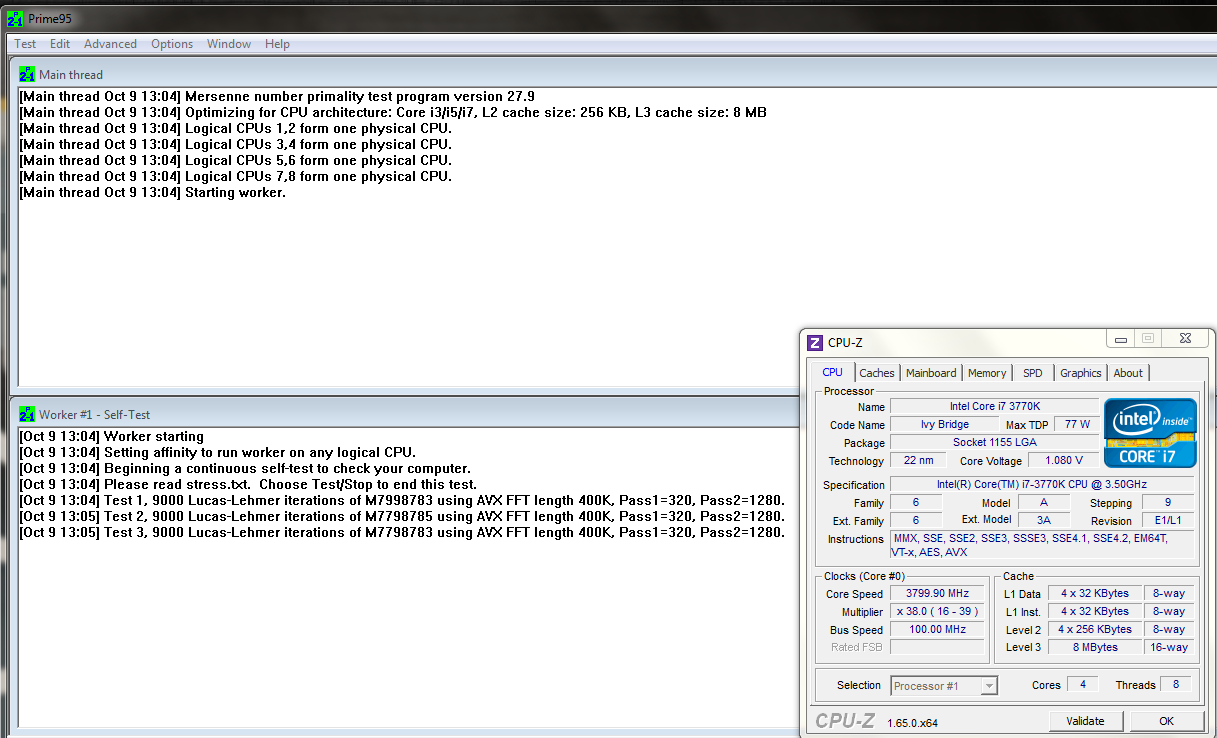Click the Mersenne version 27.9 log line

click(277, 96)
